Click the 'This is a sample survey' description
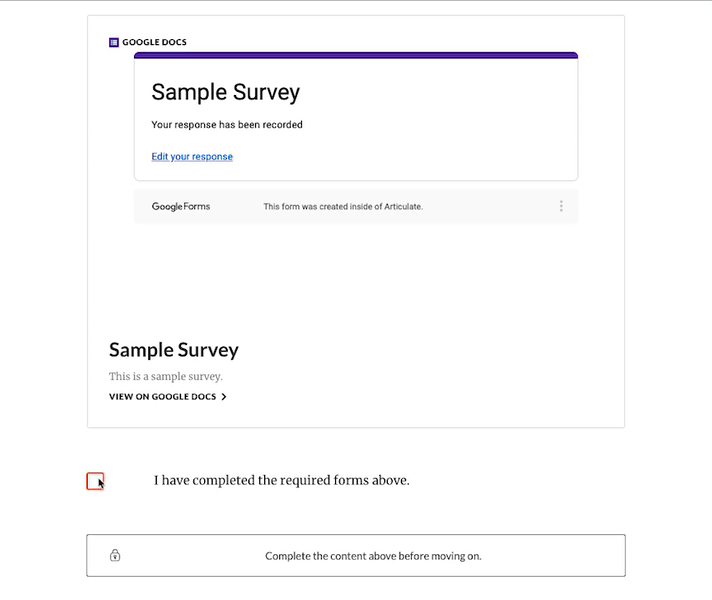This screenshot has width=712, height=600. coord(166,376)
